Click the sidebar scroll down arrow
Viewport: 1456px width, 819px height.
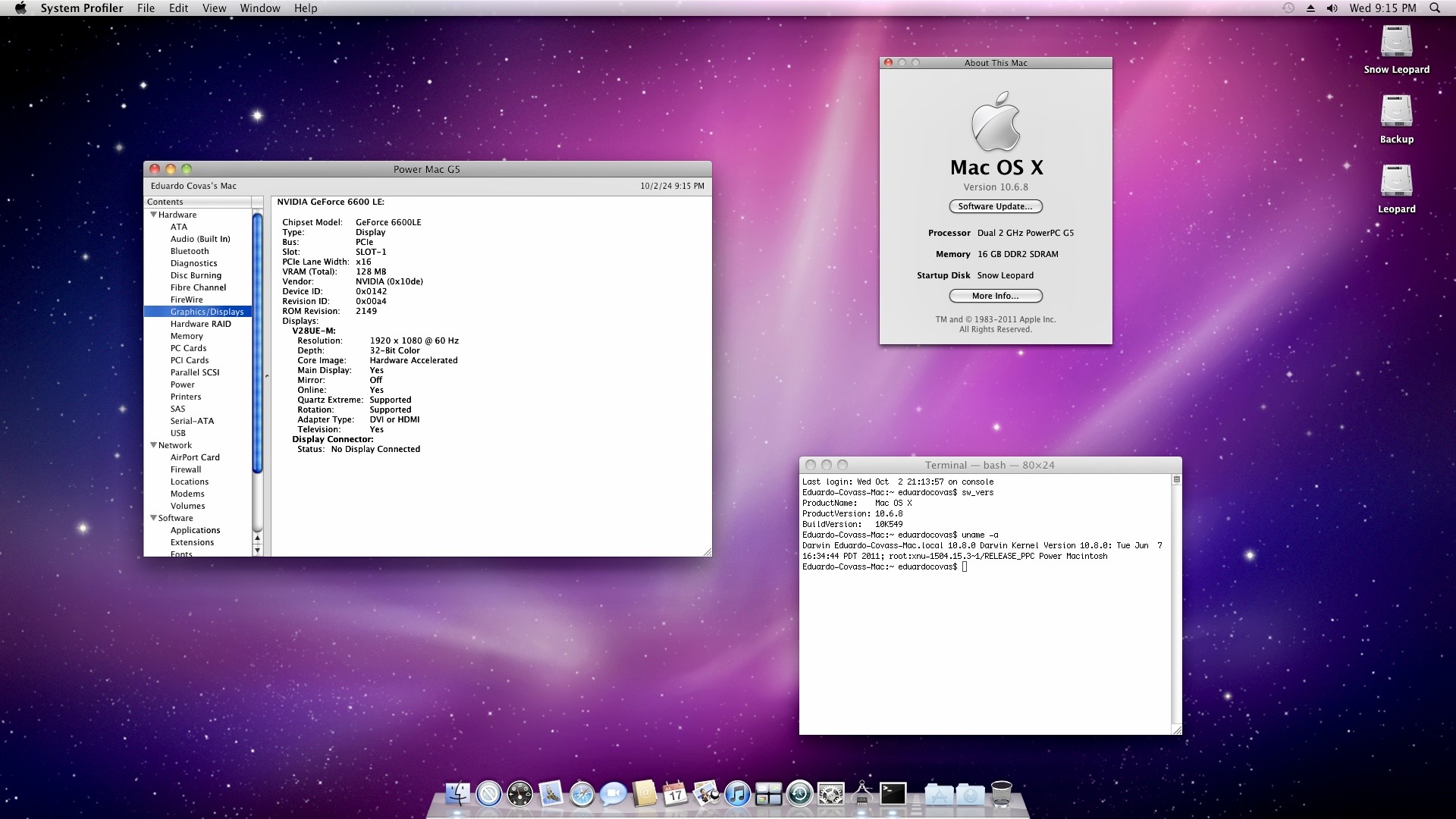(x=257, y=551)
